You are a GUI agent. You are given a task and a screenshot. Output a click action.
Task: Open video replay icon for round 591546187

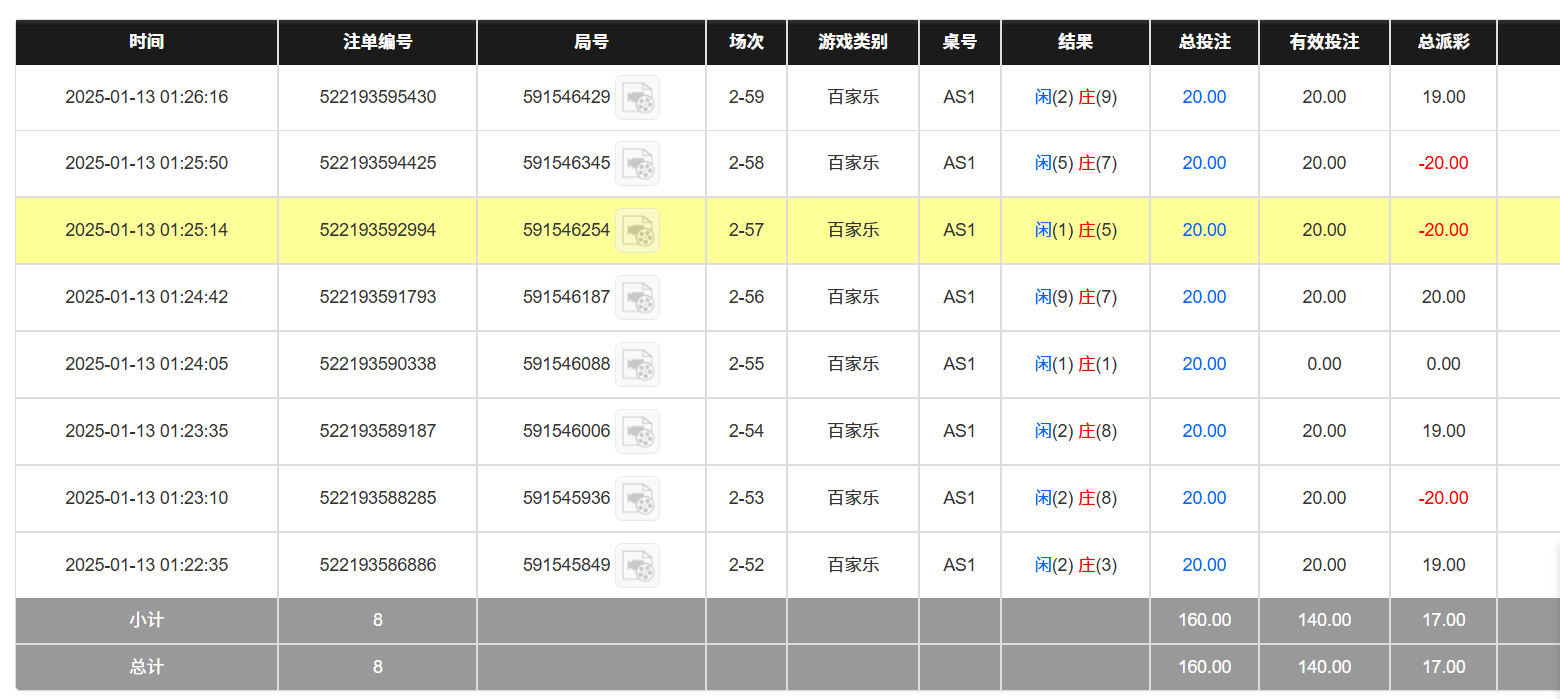coord(637,297)
